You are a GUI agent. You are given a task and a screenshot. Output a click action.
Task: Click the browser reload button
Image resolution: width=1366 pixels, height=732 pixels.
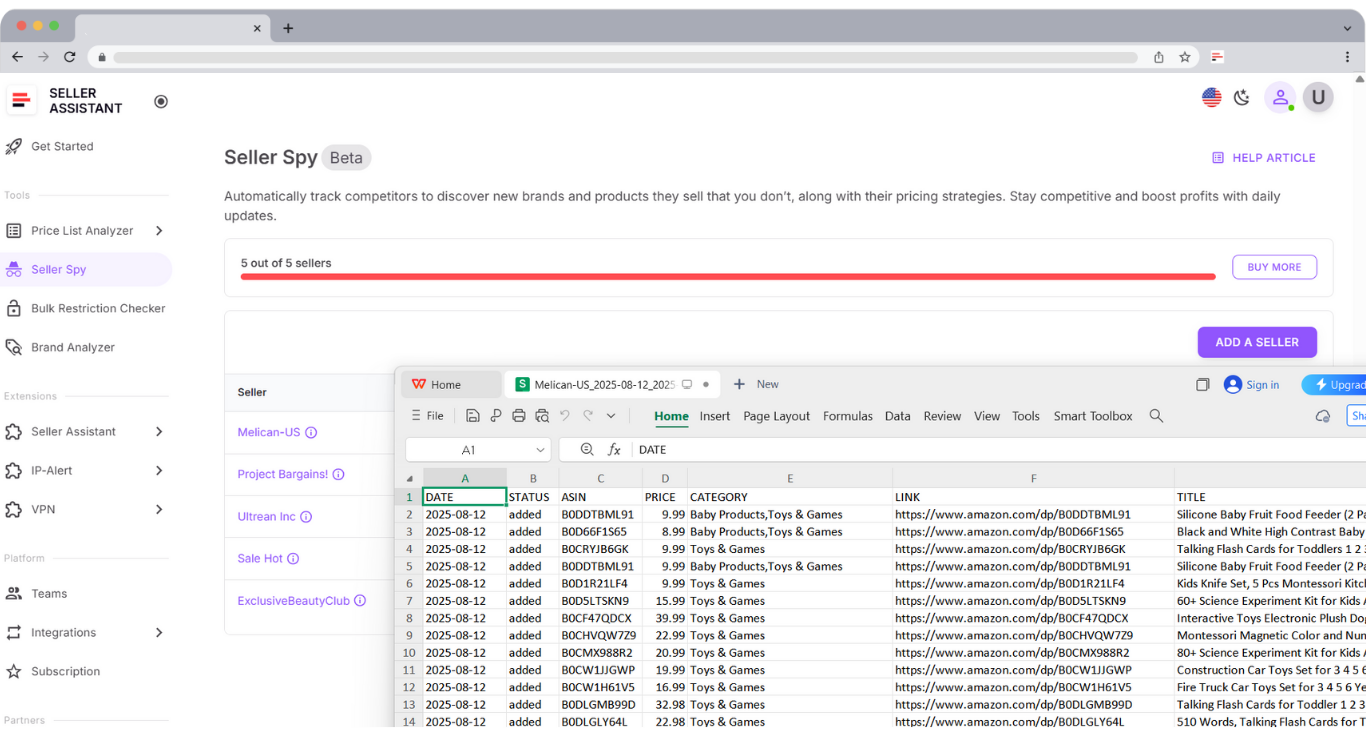click(69, 57)
